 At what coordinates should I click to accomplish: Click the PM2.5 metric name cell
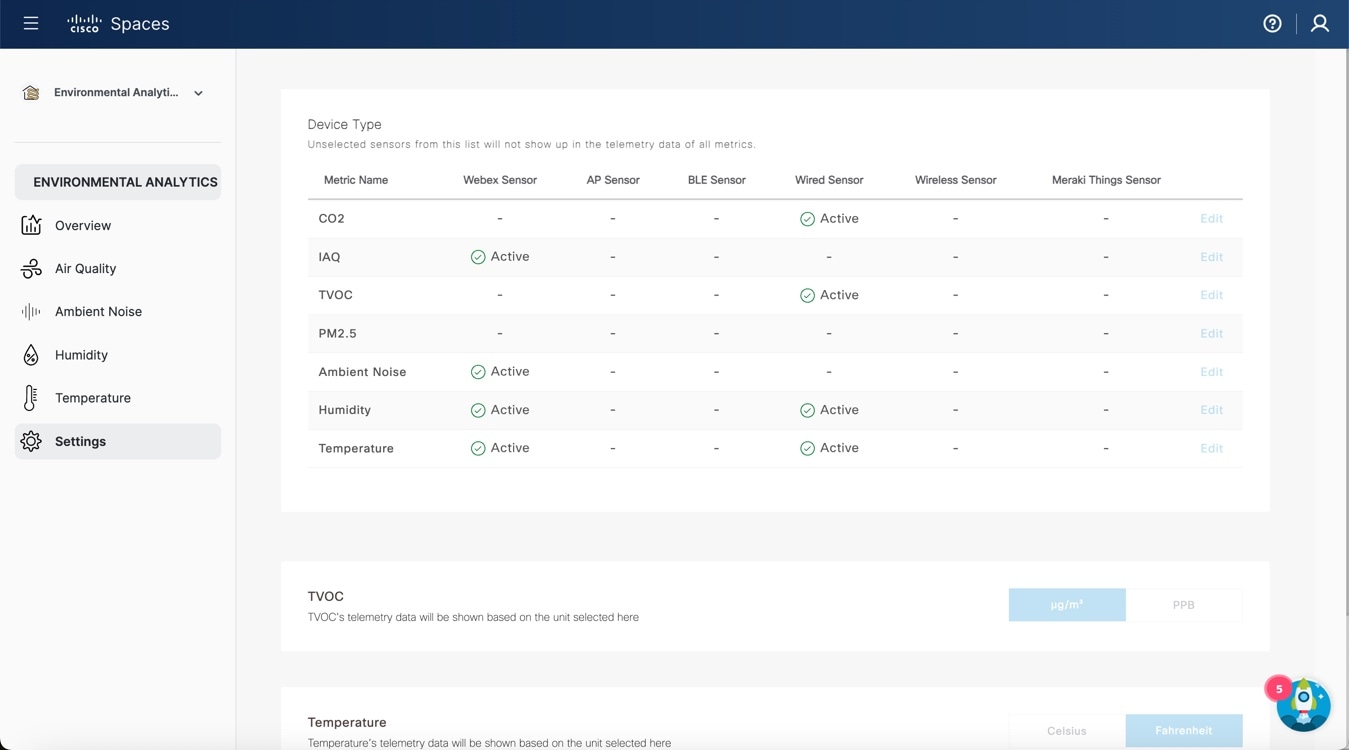click(337, 333)
